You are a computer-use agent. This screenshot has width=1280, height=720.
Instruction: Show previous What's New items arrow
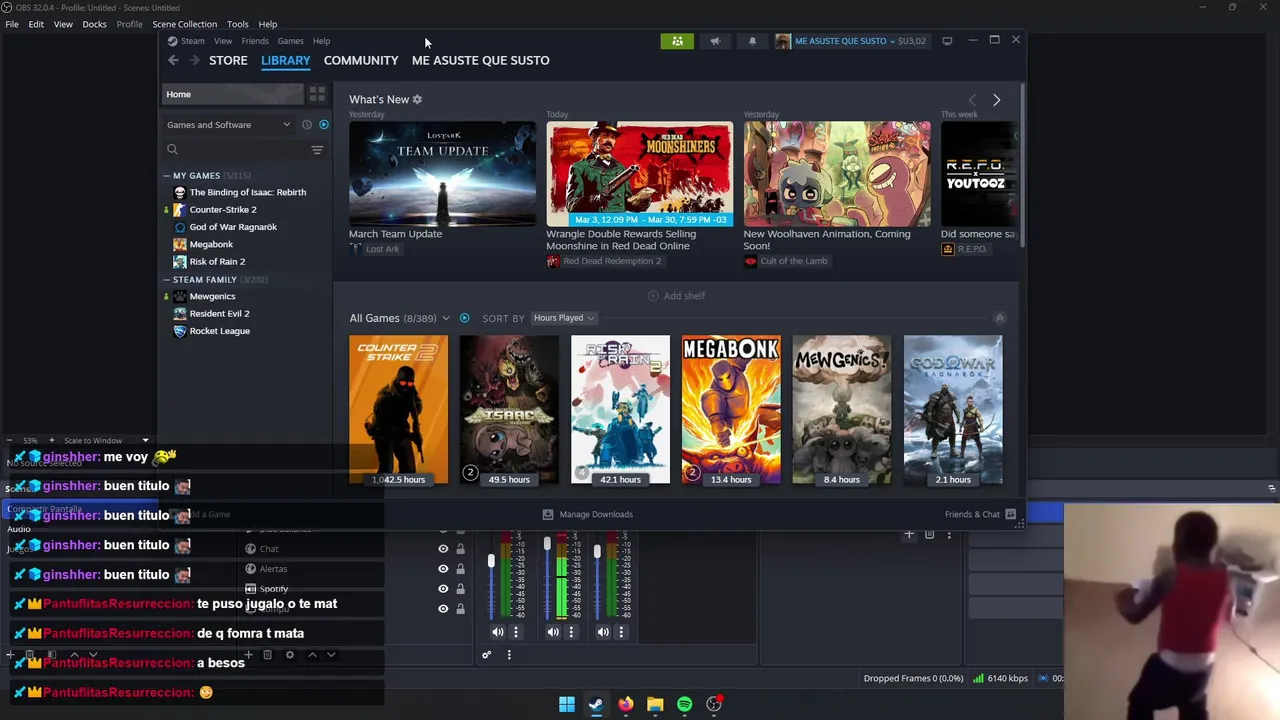point(972,100)
